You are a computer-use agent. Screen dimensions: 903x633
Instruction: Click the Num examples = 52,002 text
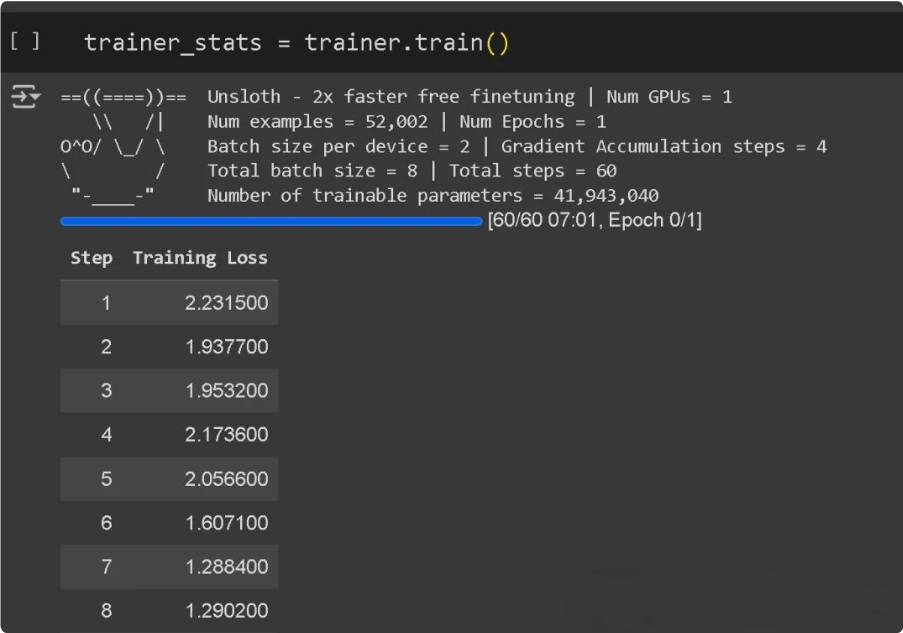tap(317, 122)
